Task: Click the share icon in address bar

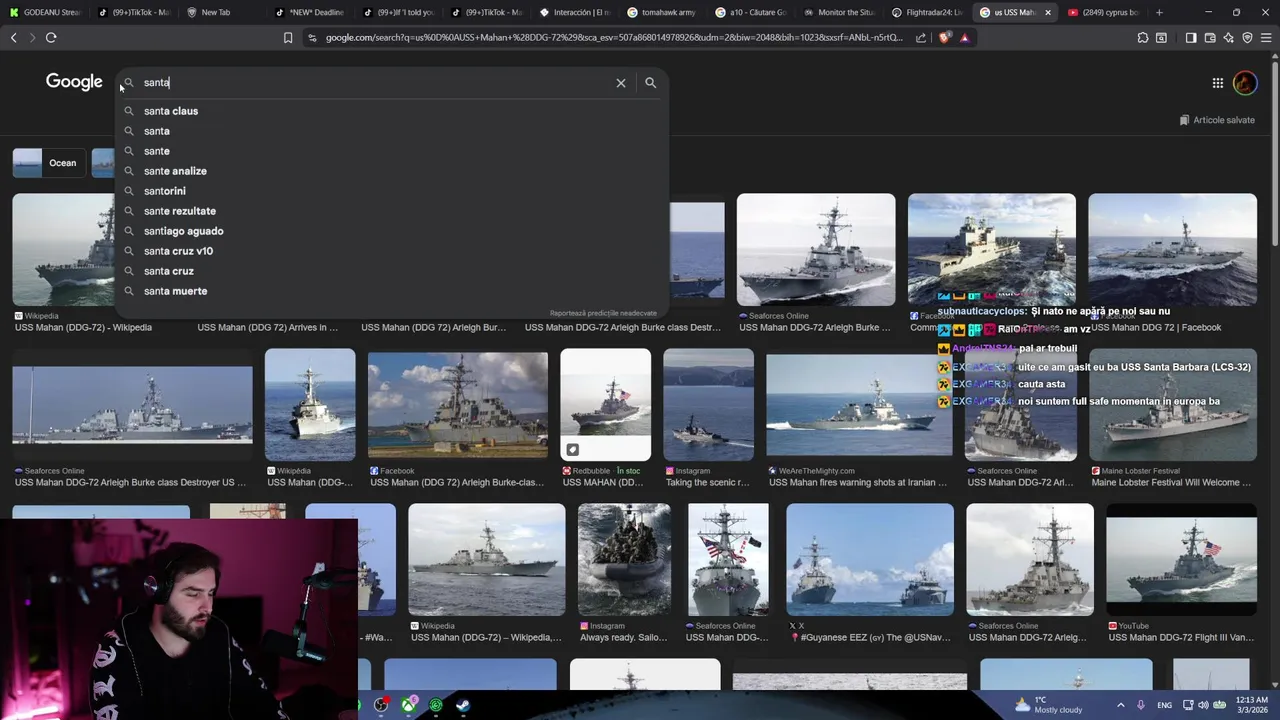Action: tap(921, 38)
